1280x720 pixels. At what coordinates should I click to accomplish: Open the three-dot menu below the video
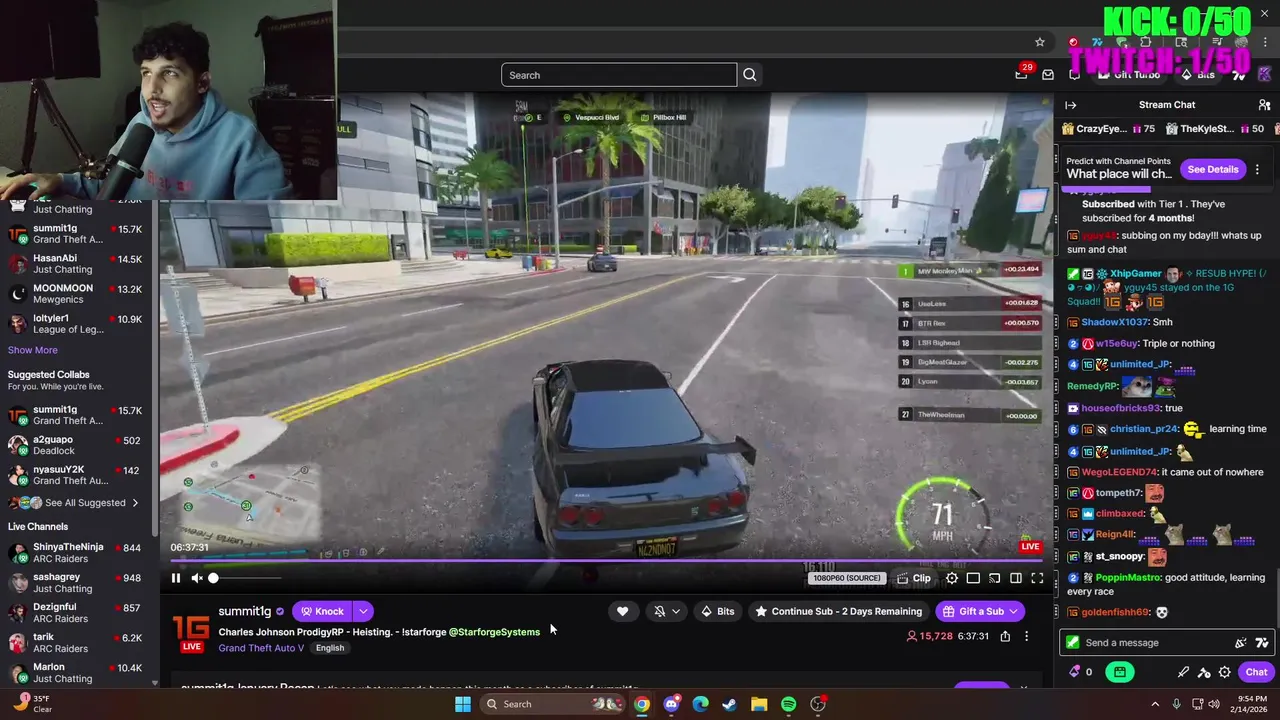tap(1026, 636)
